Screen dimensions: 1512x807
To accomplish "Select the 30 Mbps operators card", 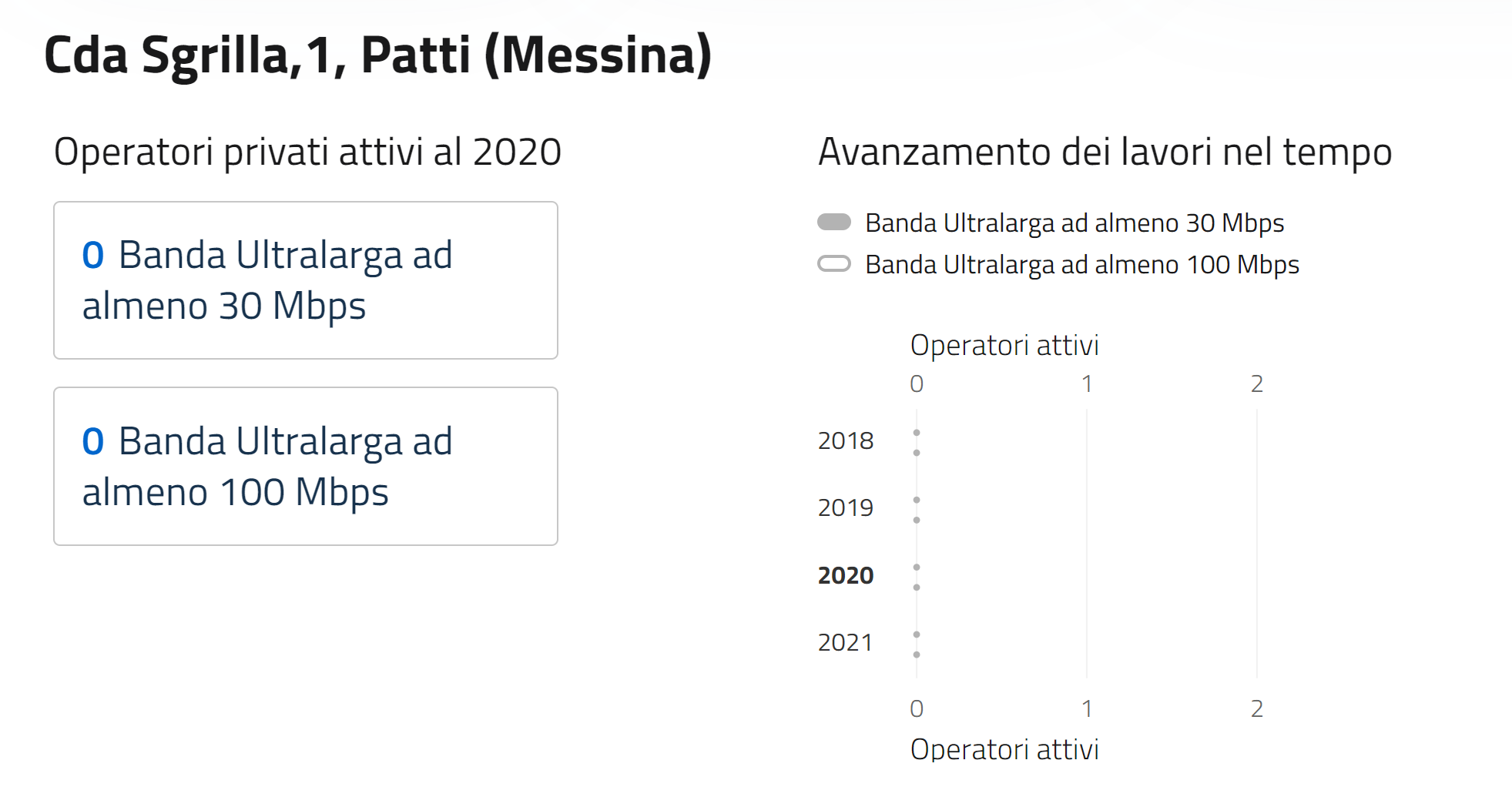I will tap(306, 280).
